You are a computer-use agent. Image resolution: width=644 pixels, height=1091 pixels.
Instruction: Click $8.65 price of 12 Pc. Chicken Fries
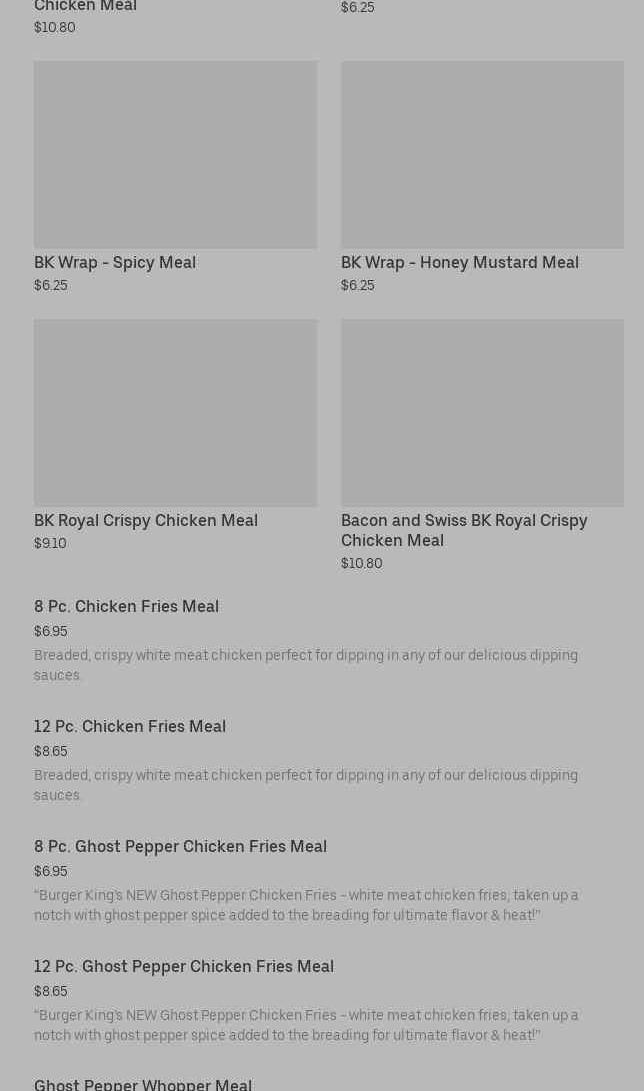50,751
